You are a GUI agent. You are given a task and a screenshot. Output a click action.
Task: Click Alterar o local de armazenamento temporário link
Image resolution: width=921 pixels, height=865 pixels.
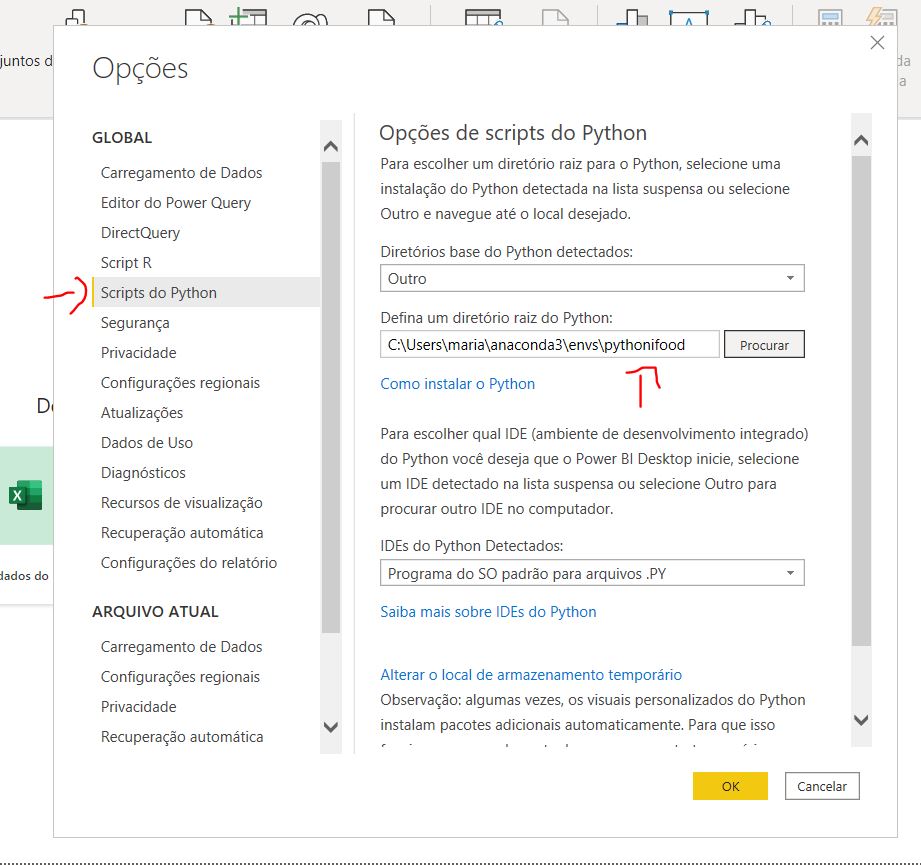click(x=531, y=675)
